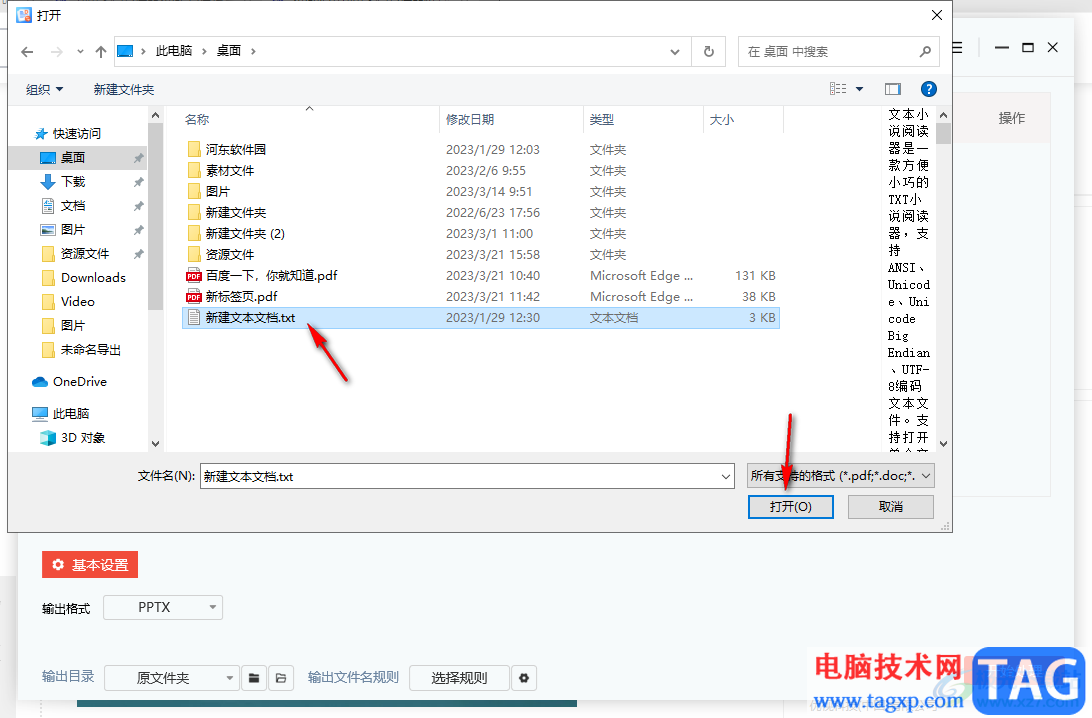Screen dimensions: 1092x718
Task: Click the open-folder icon beside 输出目录
Action: (281, 678)
